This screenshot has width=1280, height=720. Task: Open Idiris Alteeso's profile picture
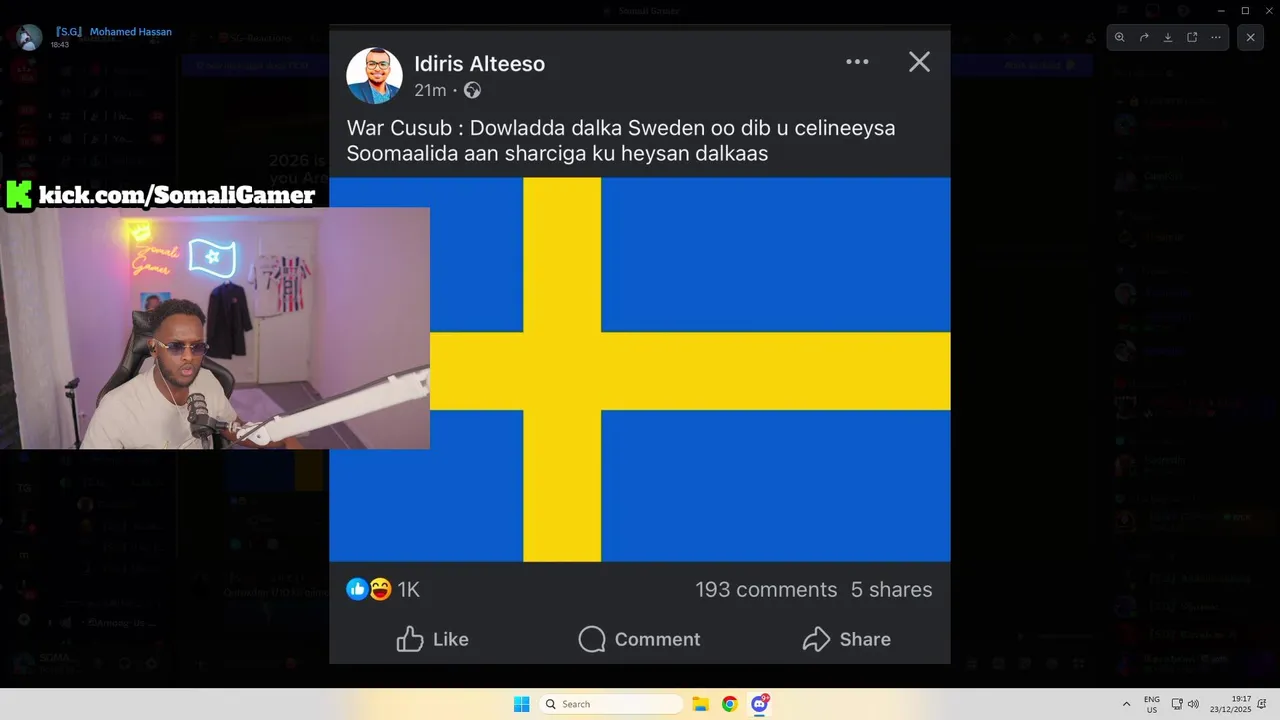coord(374,75)
